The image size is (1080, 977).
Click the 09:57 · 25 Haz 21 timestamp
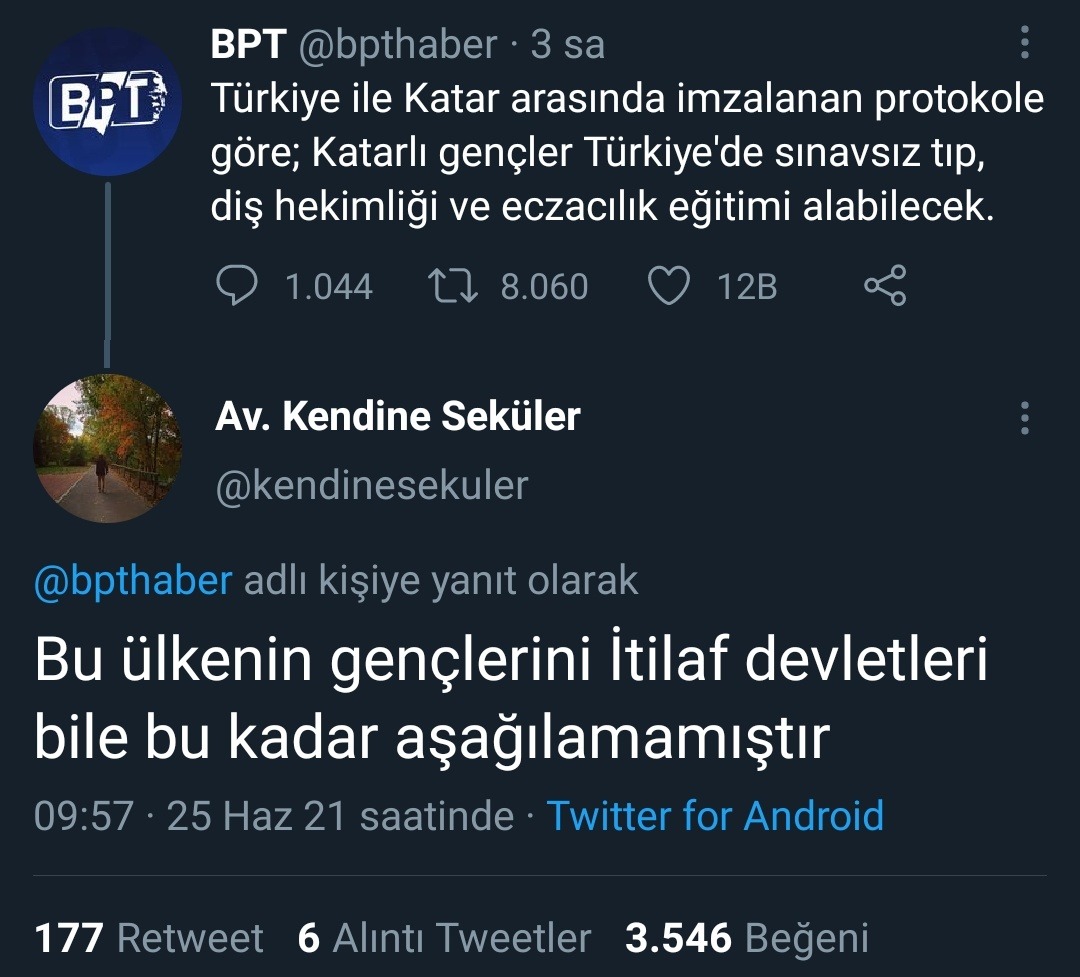click(273, 816)
